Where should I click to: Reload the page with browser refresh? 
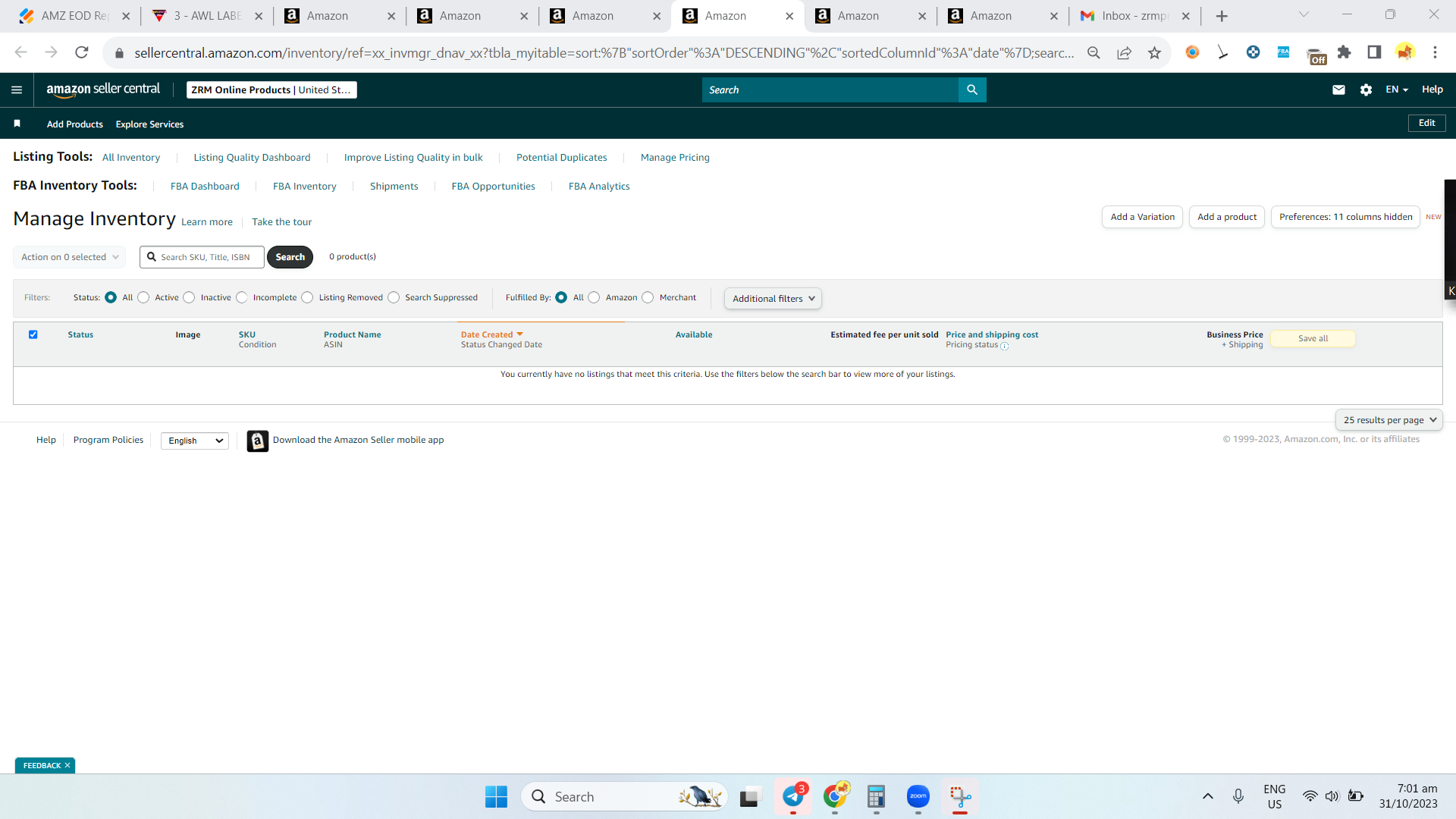[x=82, y=52]
